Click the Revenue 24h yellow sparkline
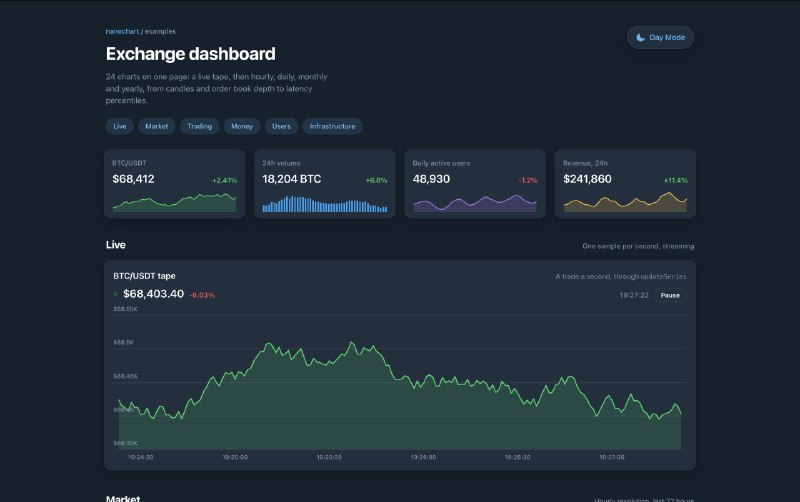 click(625, 202)
